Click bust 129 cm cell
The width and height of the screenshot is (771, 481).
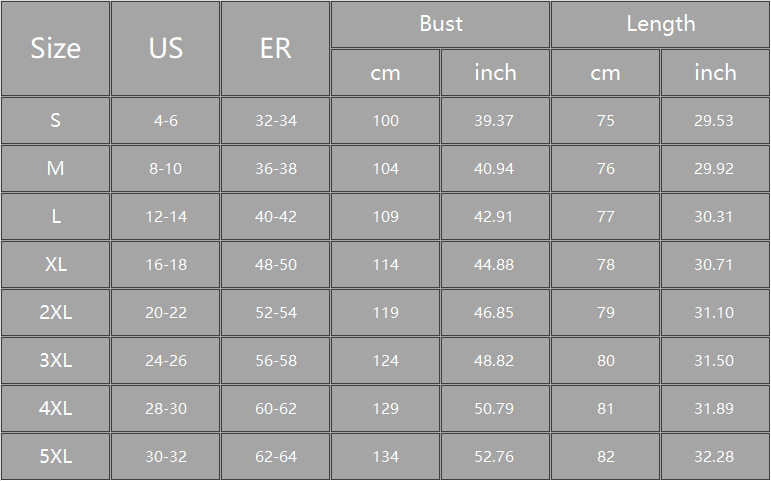(x=385, y=409)
